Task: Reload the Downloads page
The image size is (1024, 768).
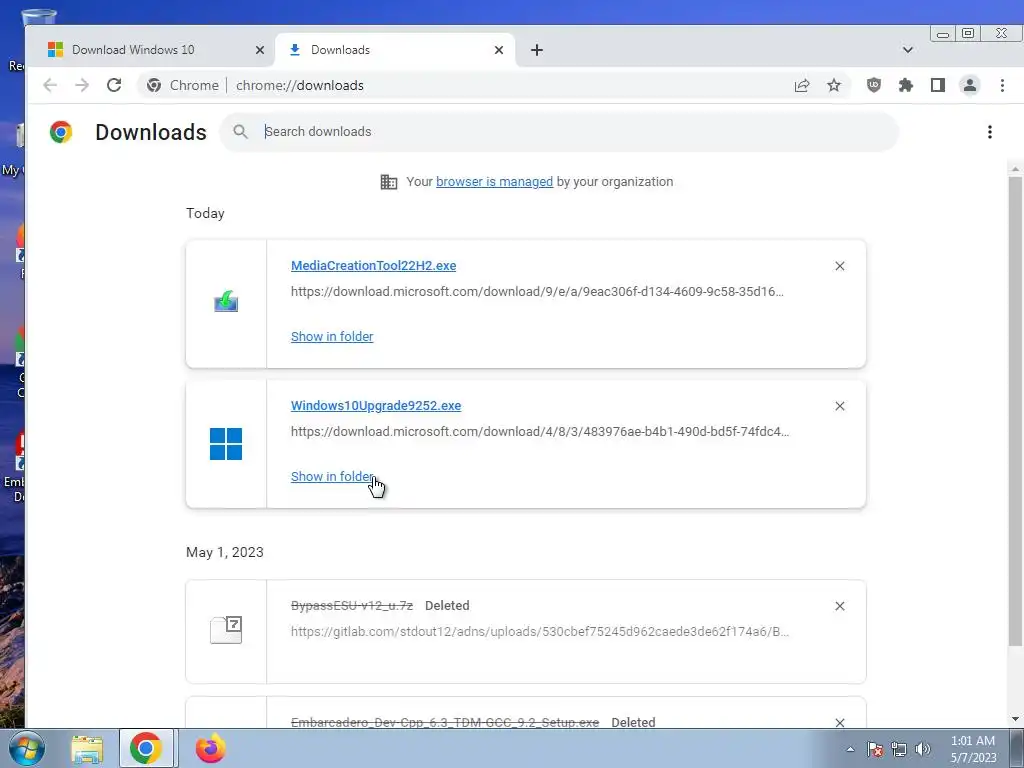Action: click(114, 86)
